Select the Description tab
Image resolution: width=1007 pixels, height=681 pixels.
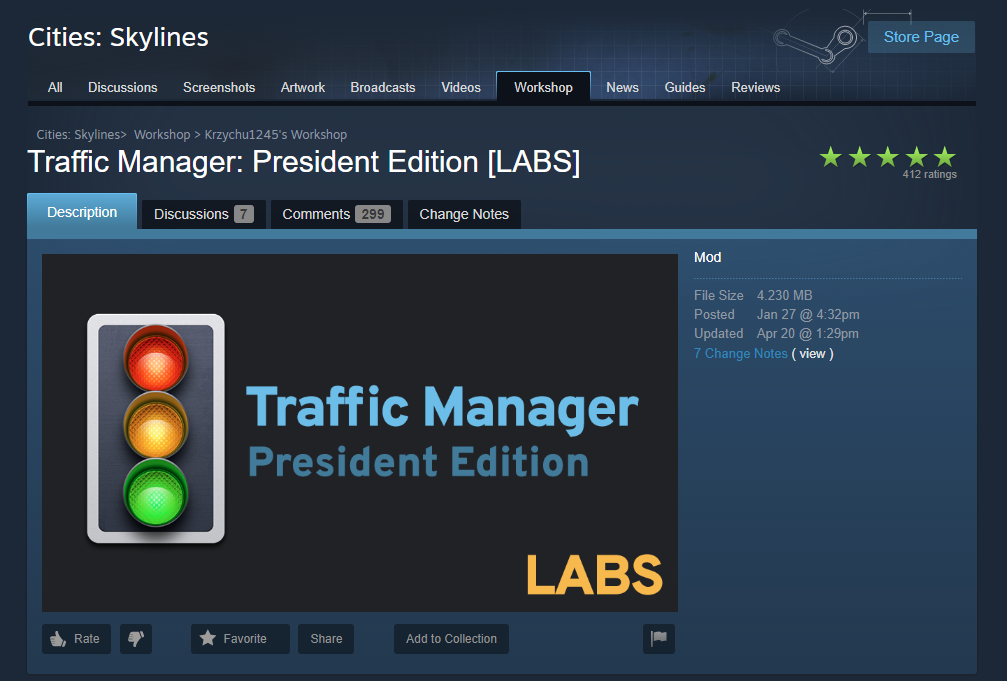coord(82,212)
